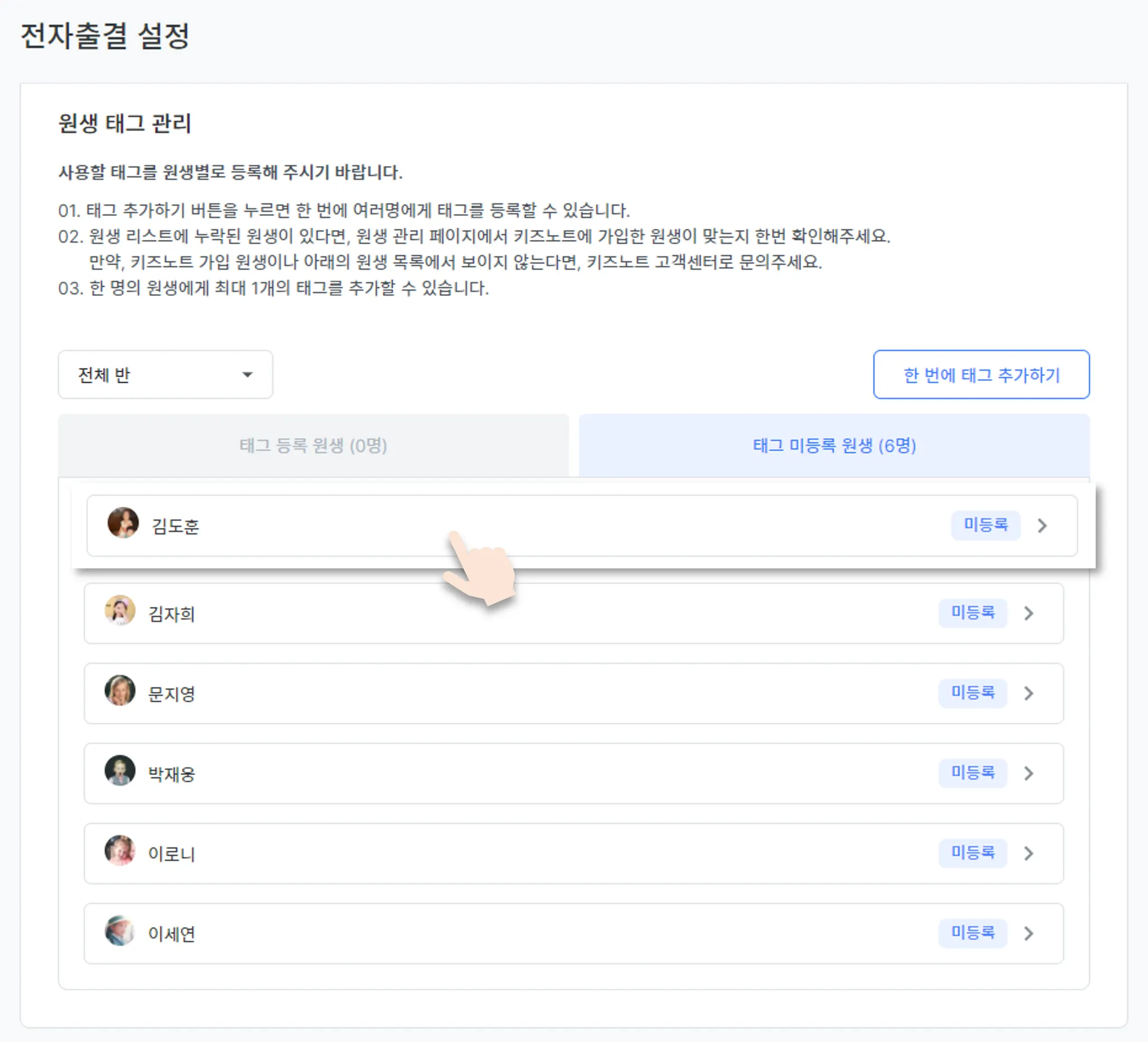1148x1042 pixels.
Task: Click chevron arrow beside 이세연's 미등록 badge
Action: 1029,933
